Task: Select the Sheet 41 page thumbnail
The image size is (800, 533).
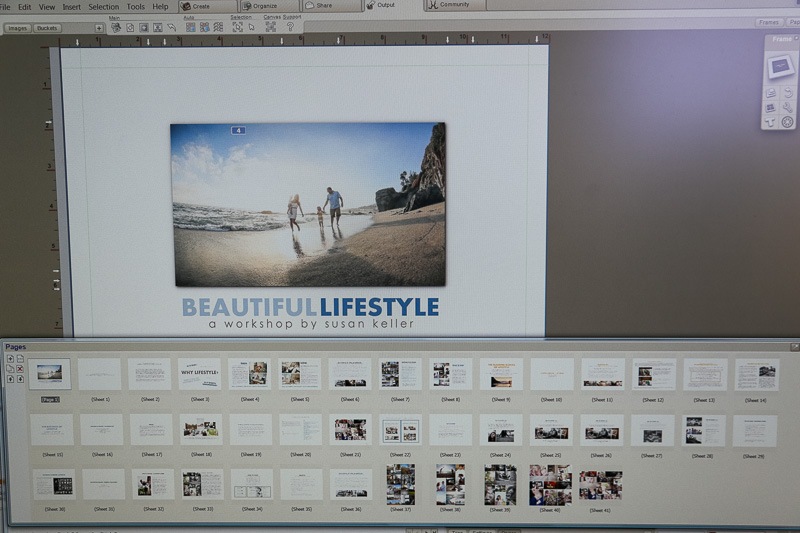Action: [600, 485]
